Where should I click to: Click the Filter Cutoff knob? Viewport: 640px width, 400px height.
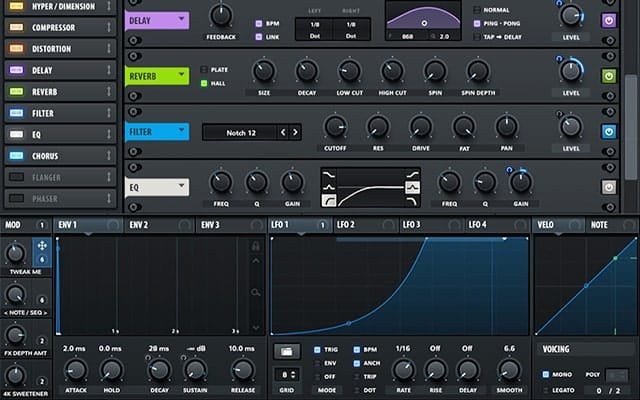click(336, 127)
